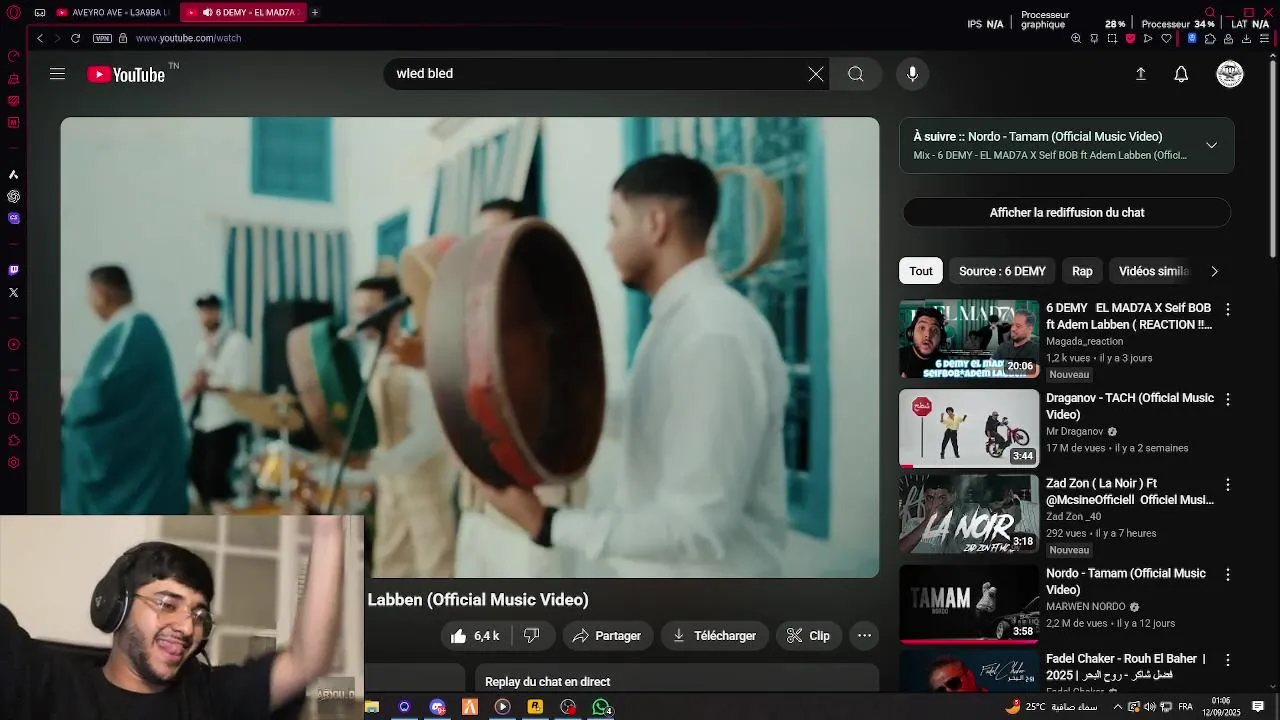Clear the search text with the X

[x=816, y=74]
